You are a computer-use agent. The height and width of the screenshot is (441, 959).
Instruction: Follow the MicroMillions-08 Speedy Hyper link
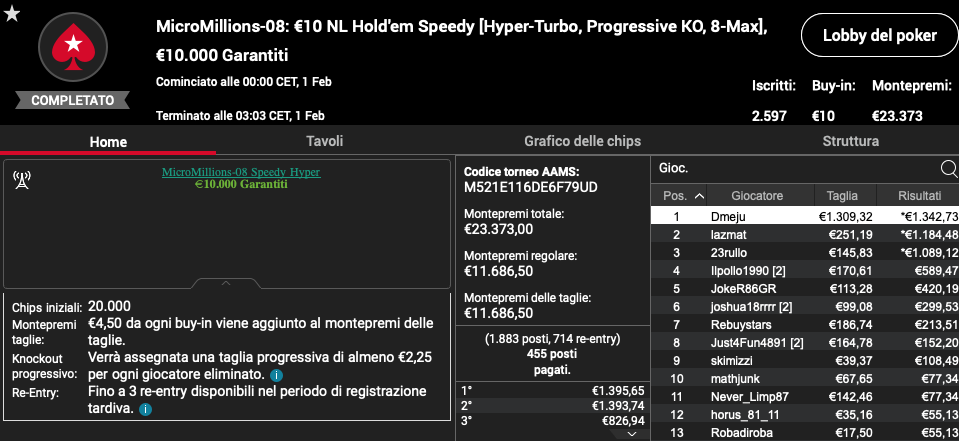(241, 172)
